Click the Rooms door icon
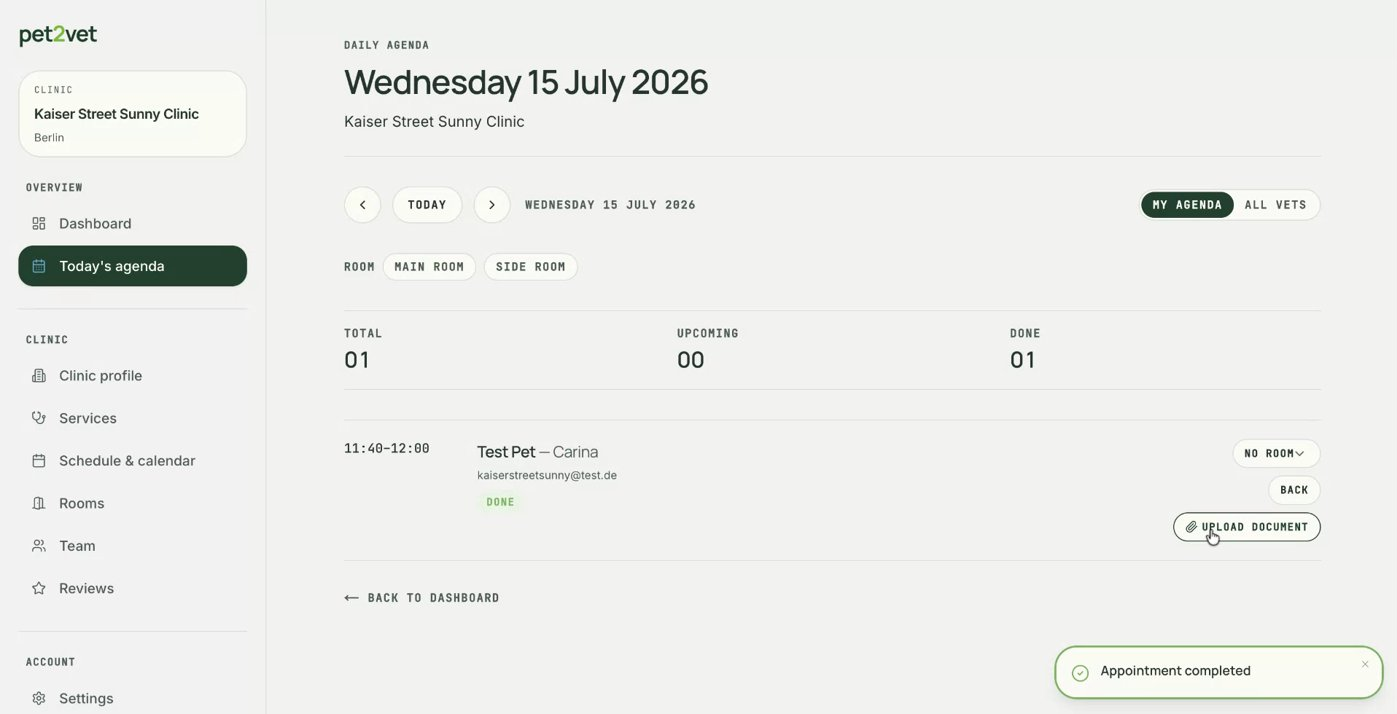This screenshot has height=714, width=1397. (39, 503)
